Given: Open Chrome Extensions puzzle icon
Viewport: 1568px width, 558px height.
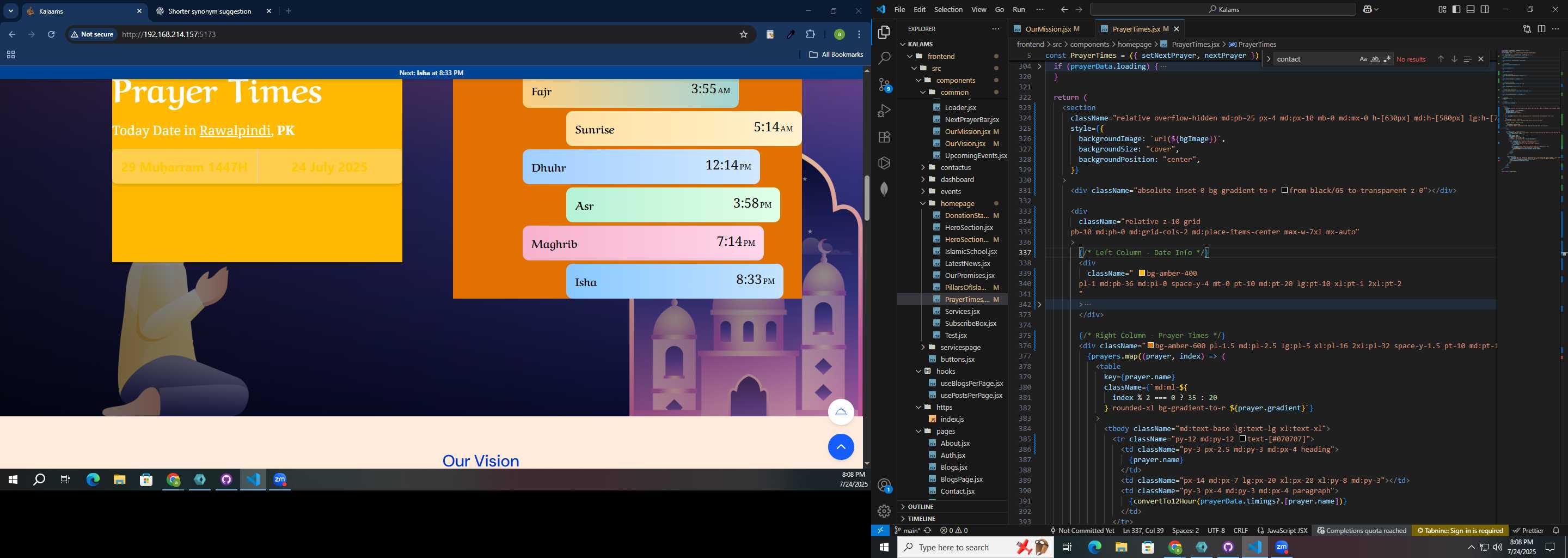Looking at the screenshot, I should tap(810, 35).
